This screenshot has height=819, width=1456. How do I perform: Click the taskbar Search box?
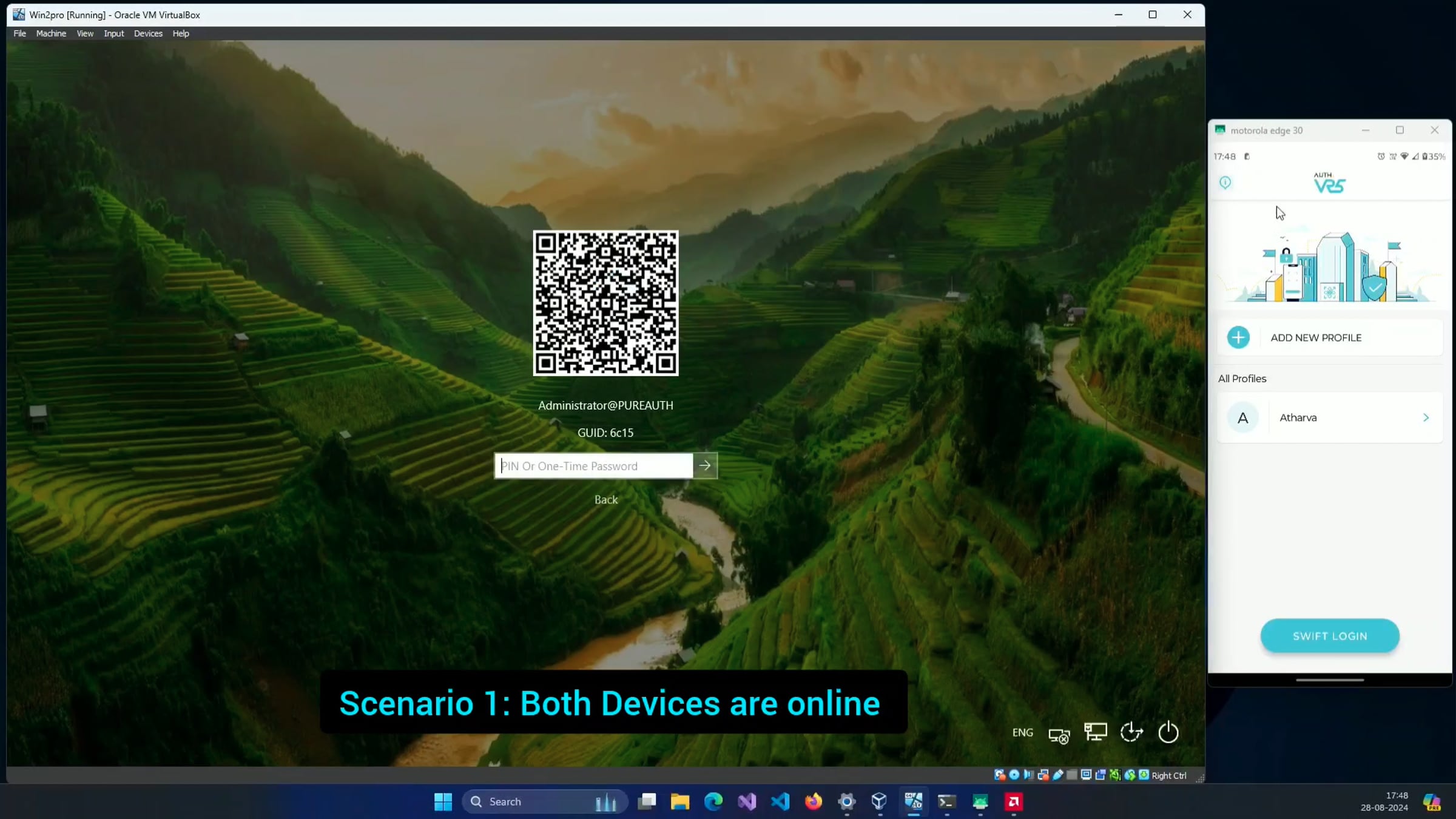545,801
